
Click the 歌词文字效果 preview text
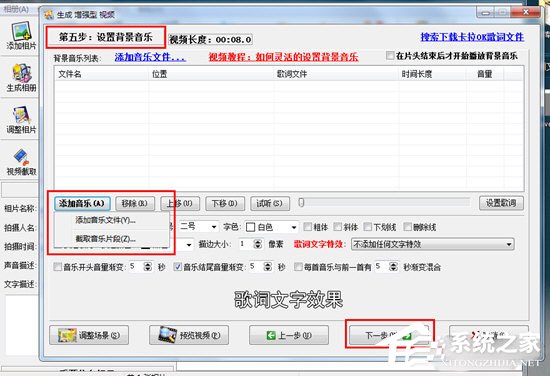pos(288,300)
